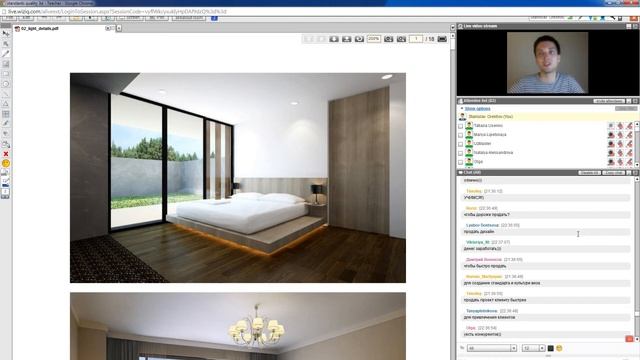The image size is (640, 360).
Task: Select the straight line tool
Action: coord(6,94)
